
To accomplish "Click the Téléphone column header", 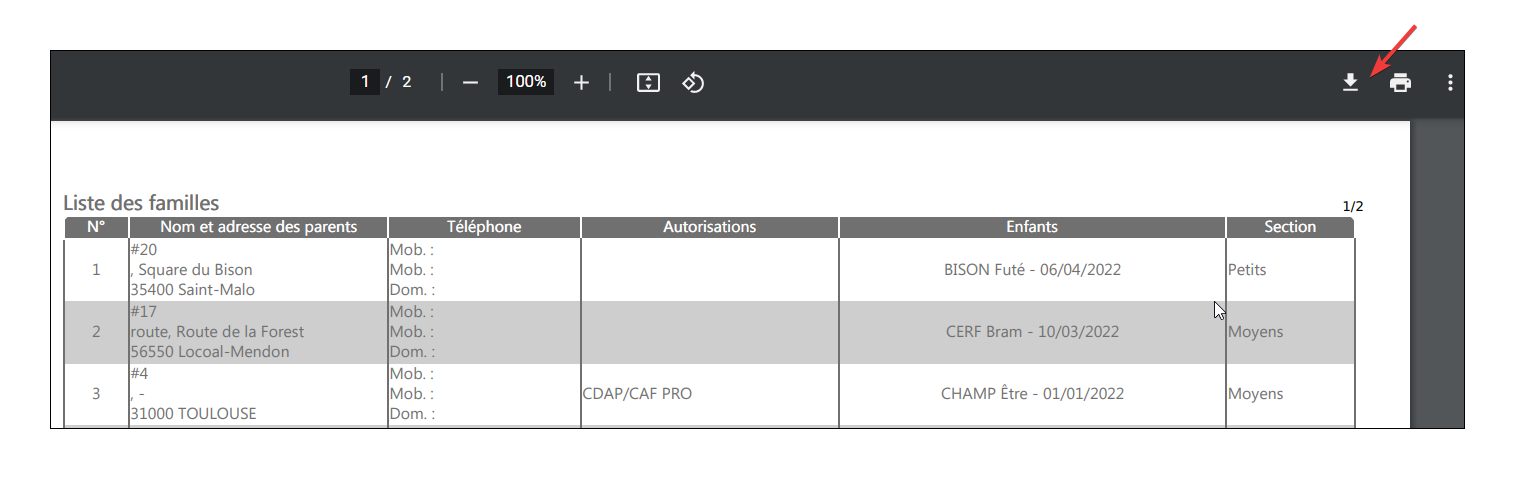I will [x=484, y=227].
